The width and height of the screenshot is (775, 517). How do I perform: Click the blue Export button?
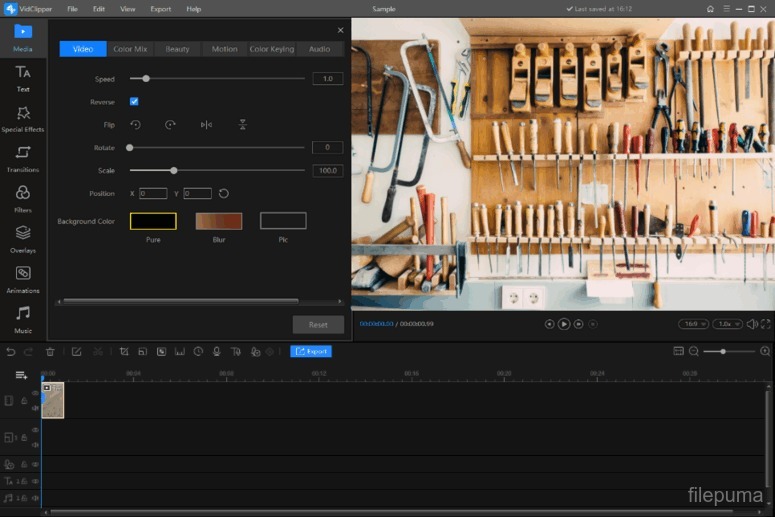(x=310, y=352)
